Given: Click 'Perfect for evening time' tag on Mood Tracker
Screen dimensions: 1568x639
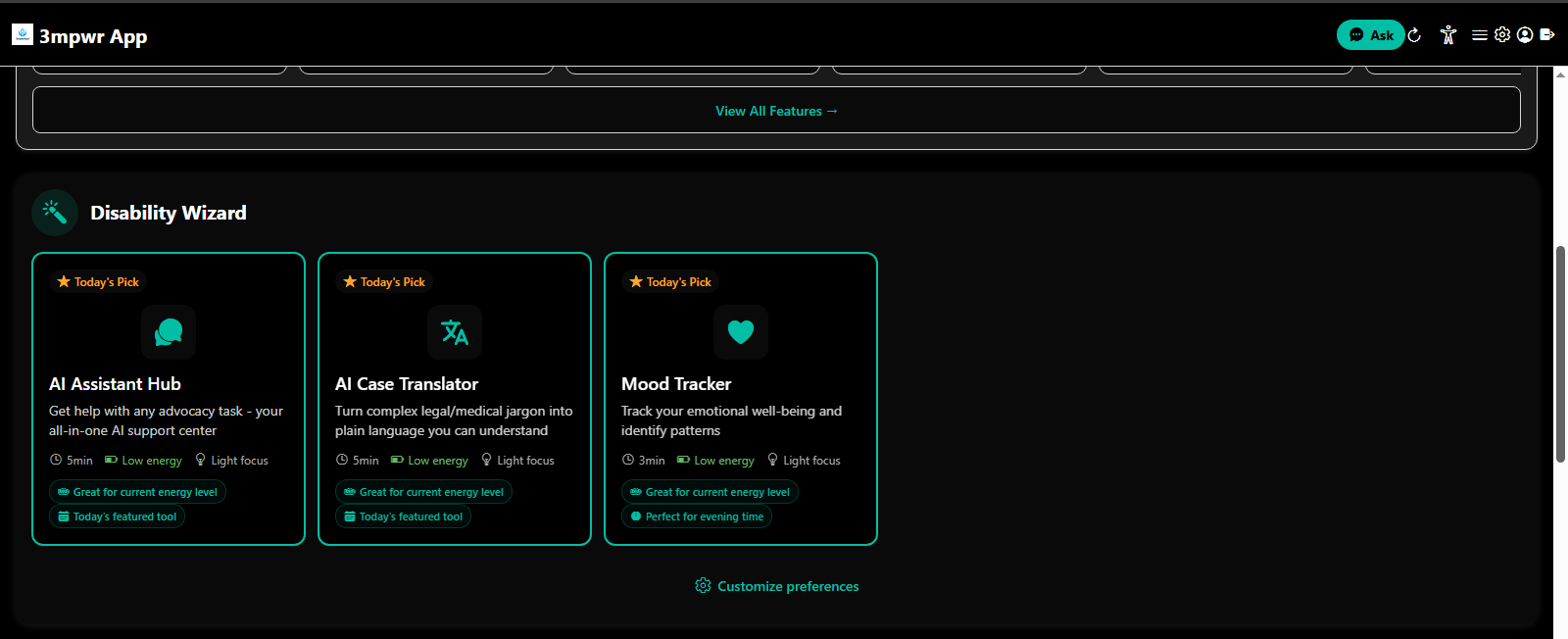Looking at the screenshot, I should pos(697,516).
